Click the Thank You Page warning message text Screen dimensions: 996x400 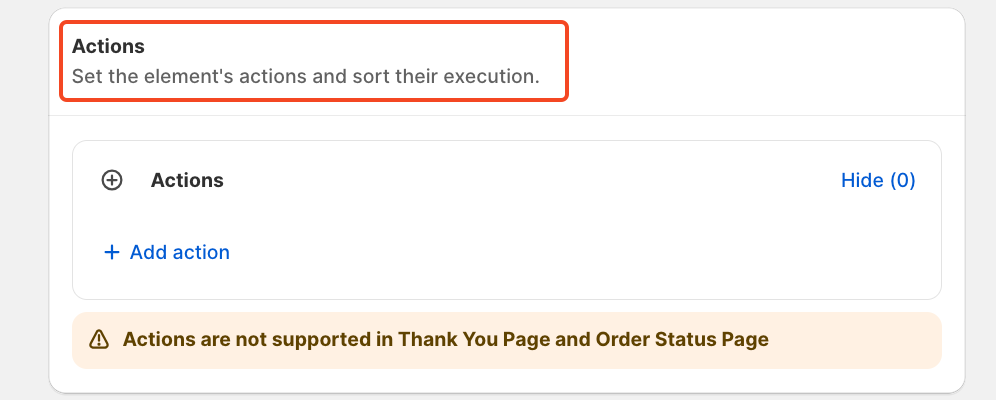click(445, 340)
